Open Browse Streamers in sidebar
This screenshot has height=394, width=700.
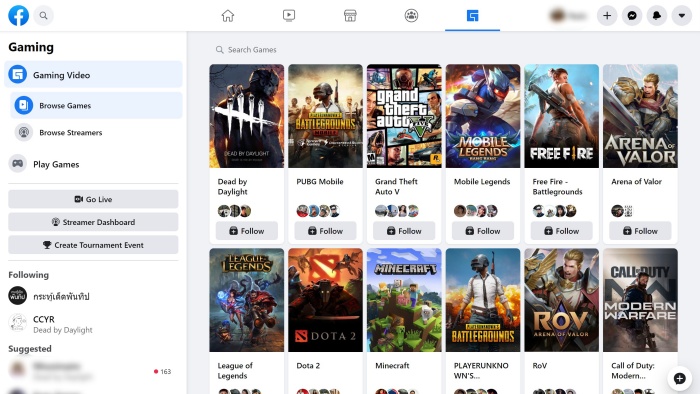96,133
